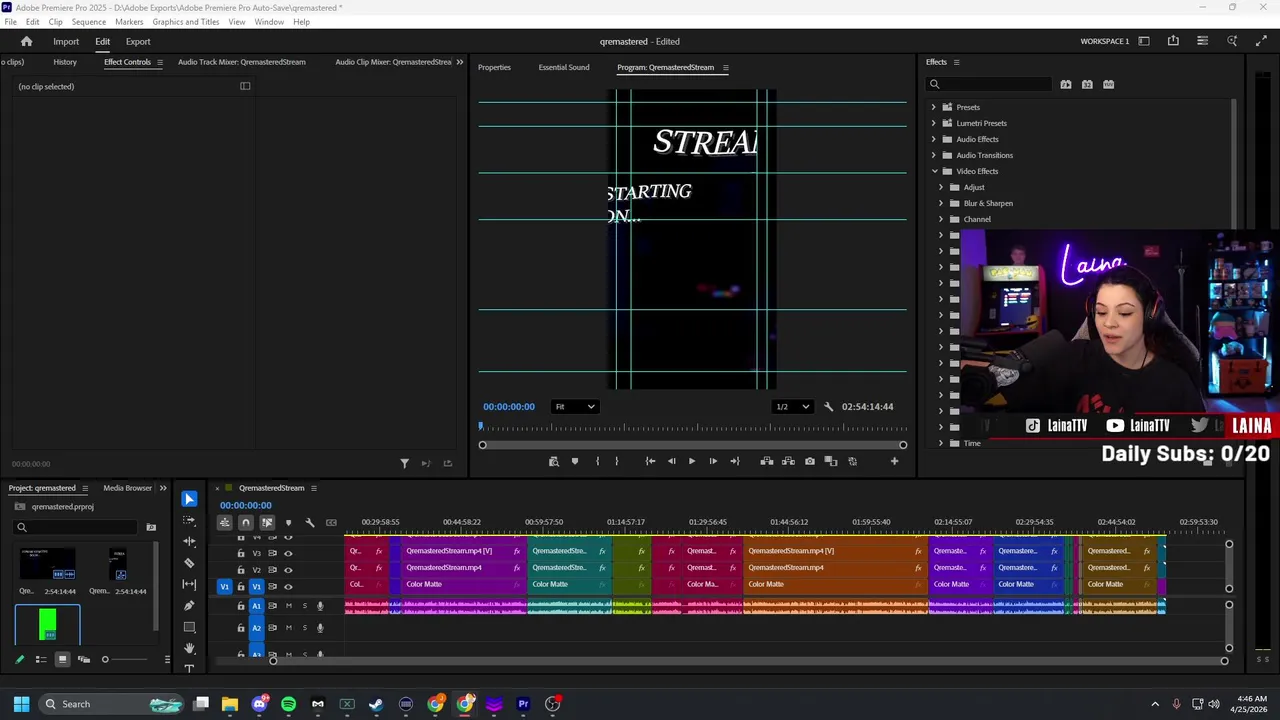Switch Project panel to list view
The image size is (1280, 720).
coord(41,659)
